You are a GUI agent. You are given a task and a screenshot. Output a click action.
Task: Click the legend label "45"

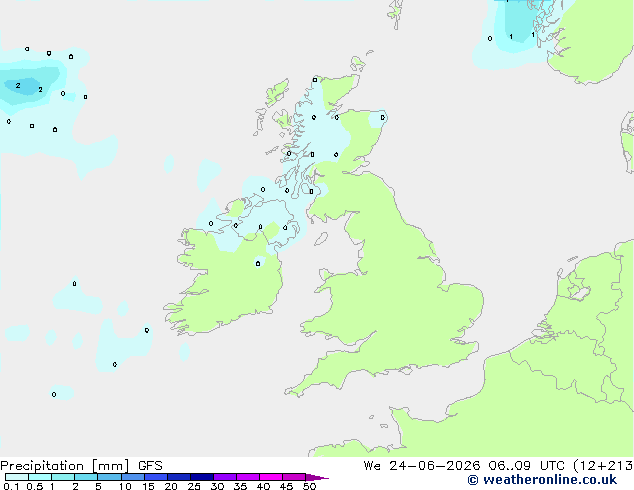click(286, 486)
